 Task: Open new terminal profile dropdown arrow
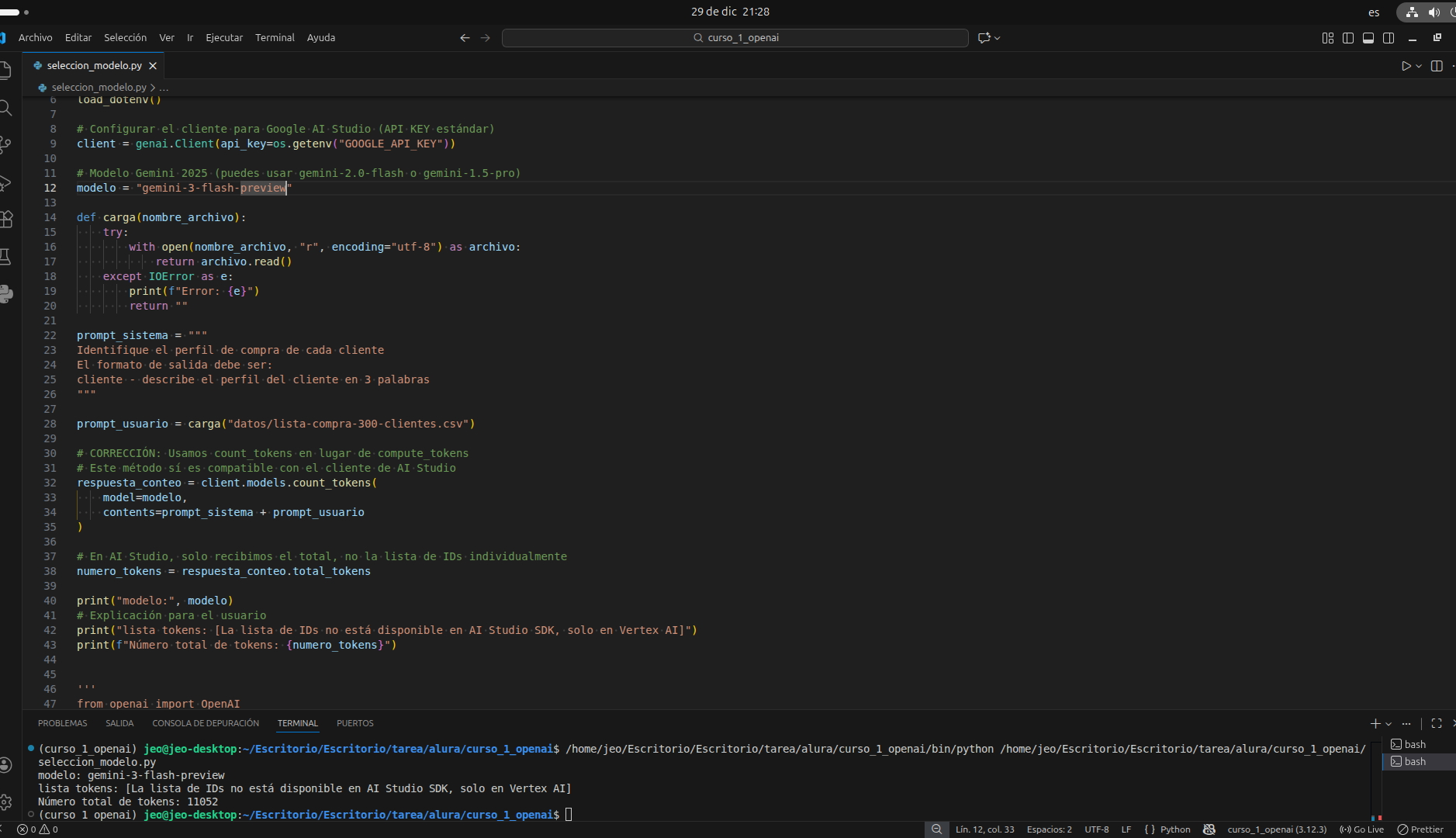pyautogui.click(x=1389, y=724)
